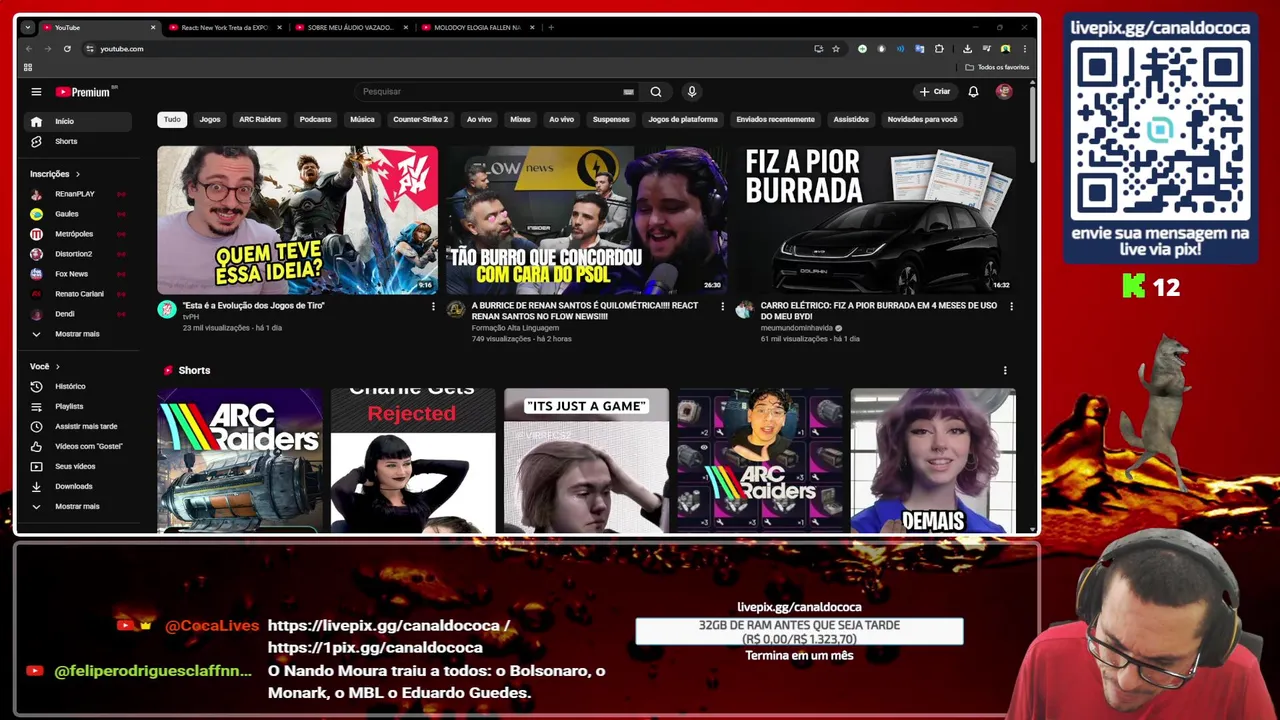Open Vídeos com "Gostei" list
1280x720 pixels.
78,446
